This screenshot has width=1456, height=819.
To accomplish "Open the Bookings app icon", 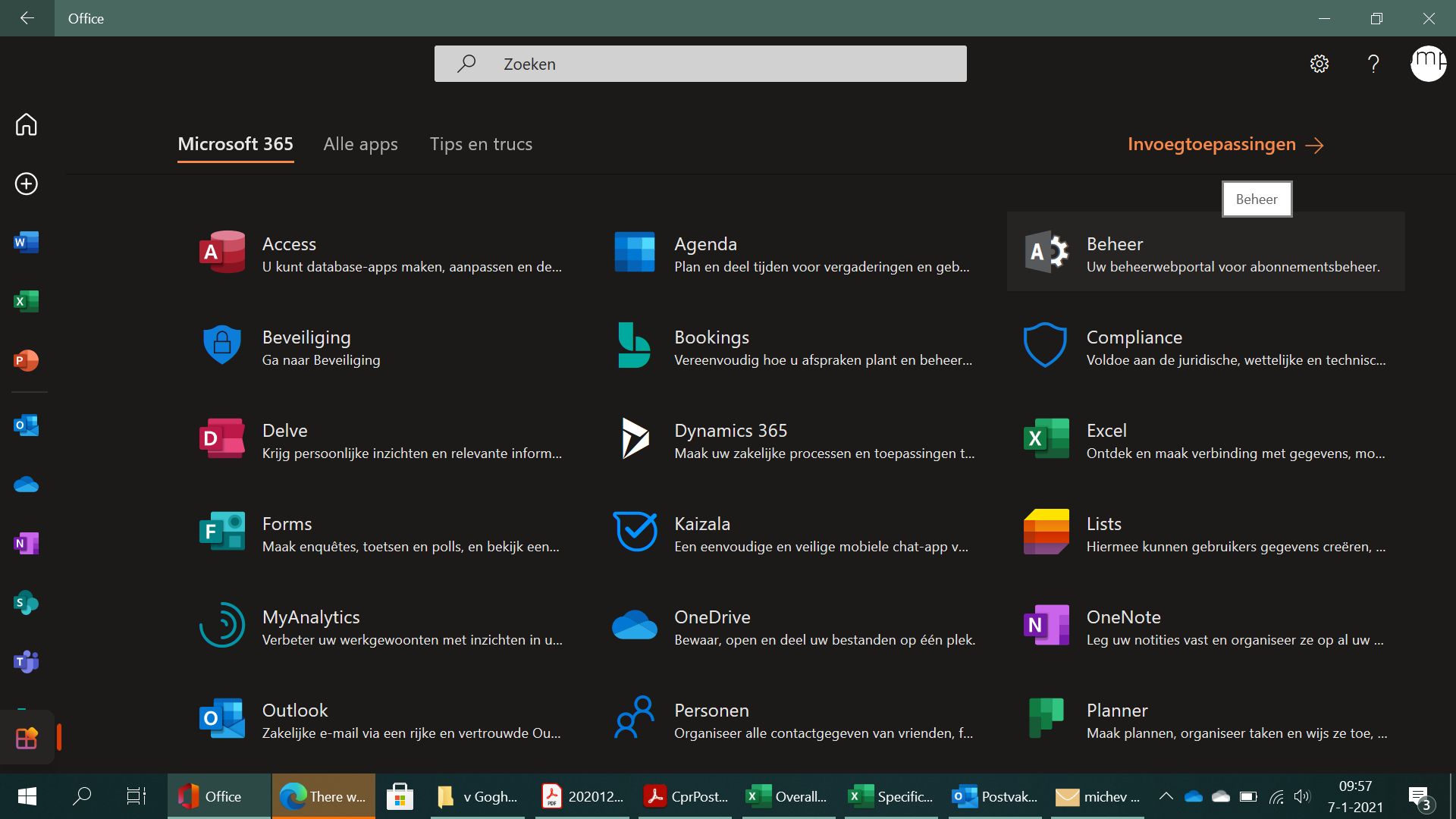I will tap(634, 345).
